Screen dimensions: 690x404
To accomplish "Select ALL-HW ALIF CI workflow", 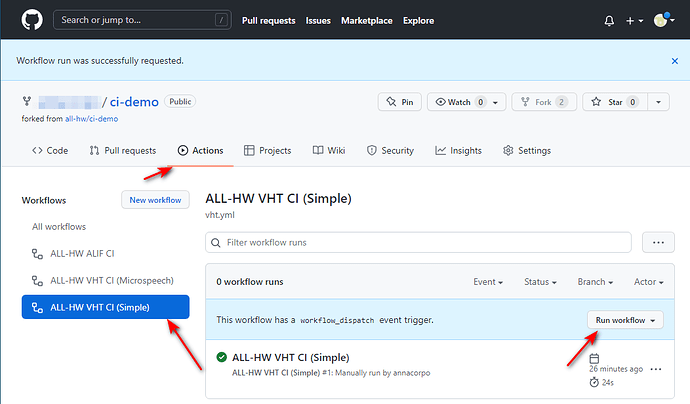I will [x=81, y=254].
